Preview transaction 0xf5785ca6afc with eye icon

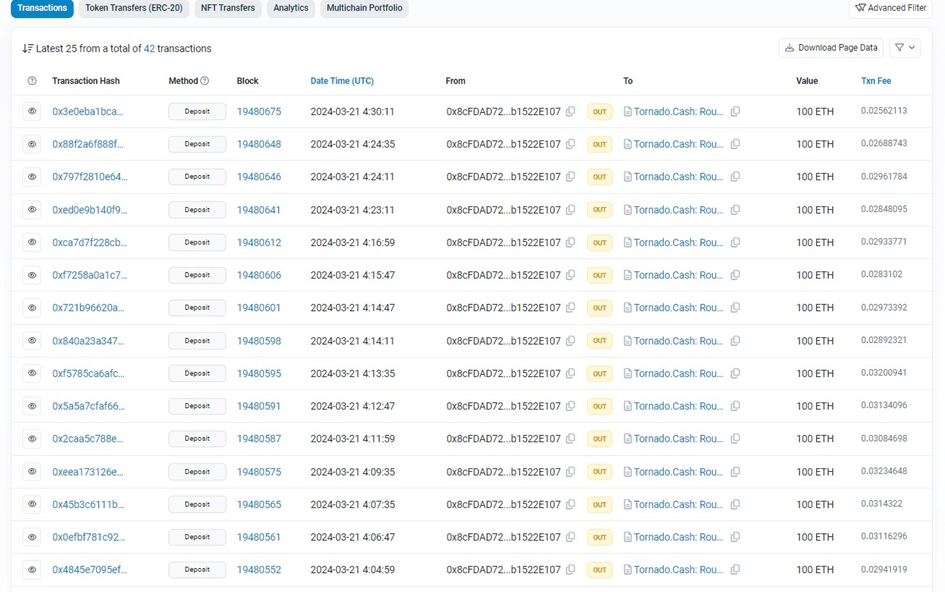[32, 373]
